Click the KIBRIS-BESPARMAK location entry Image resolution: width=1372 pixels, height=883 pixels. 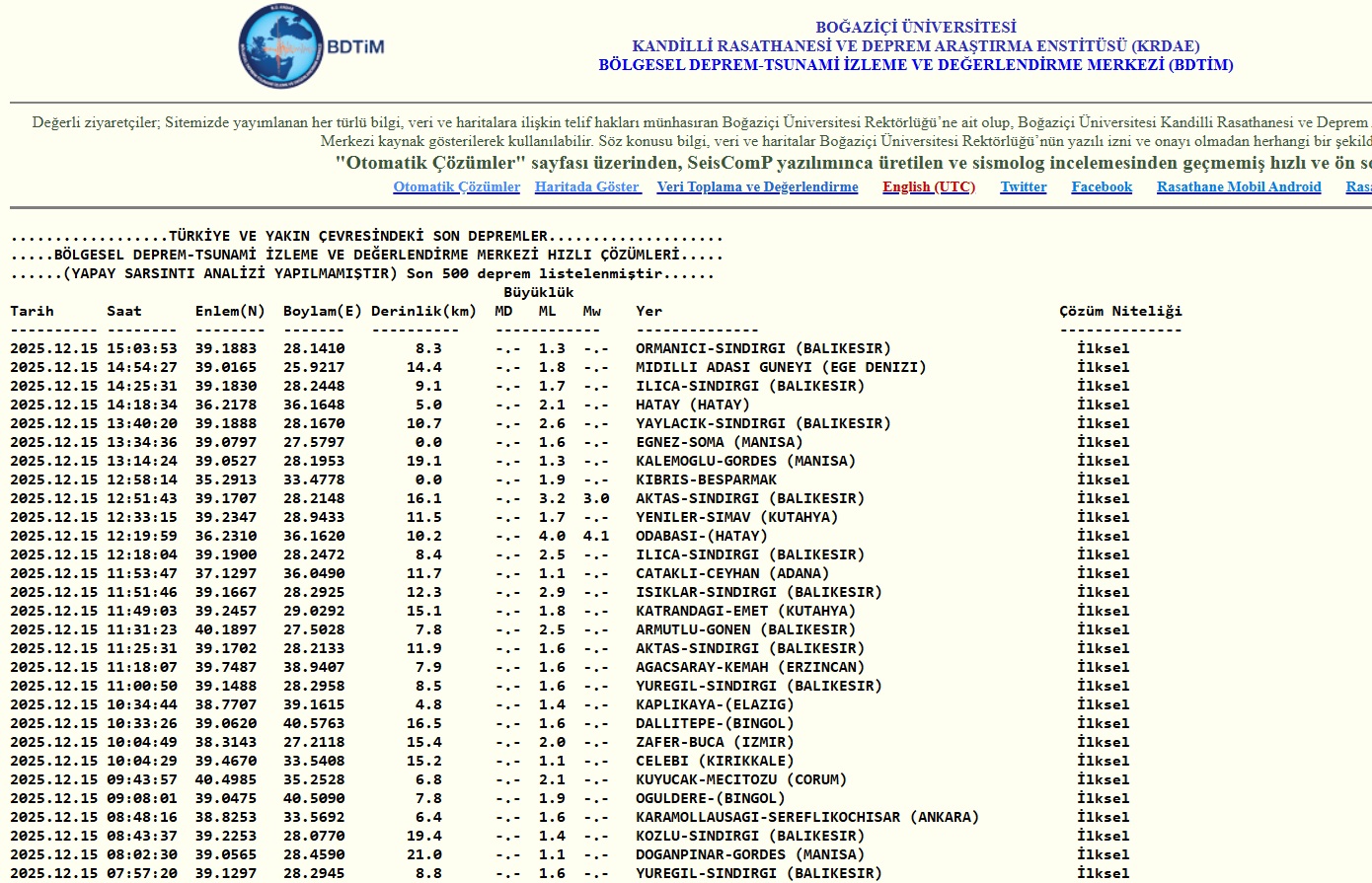pyautogui.click(x=706, y=479)
